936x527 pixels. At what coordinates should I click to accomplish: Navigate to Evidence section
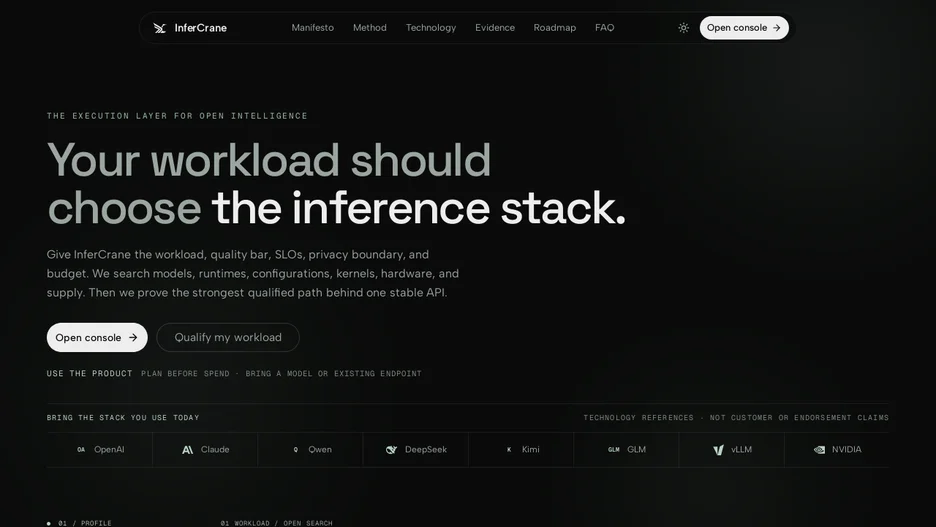494,28
